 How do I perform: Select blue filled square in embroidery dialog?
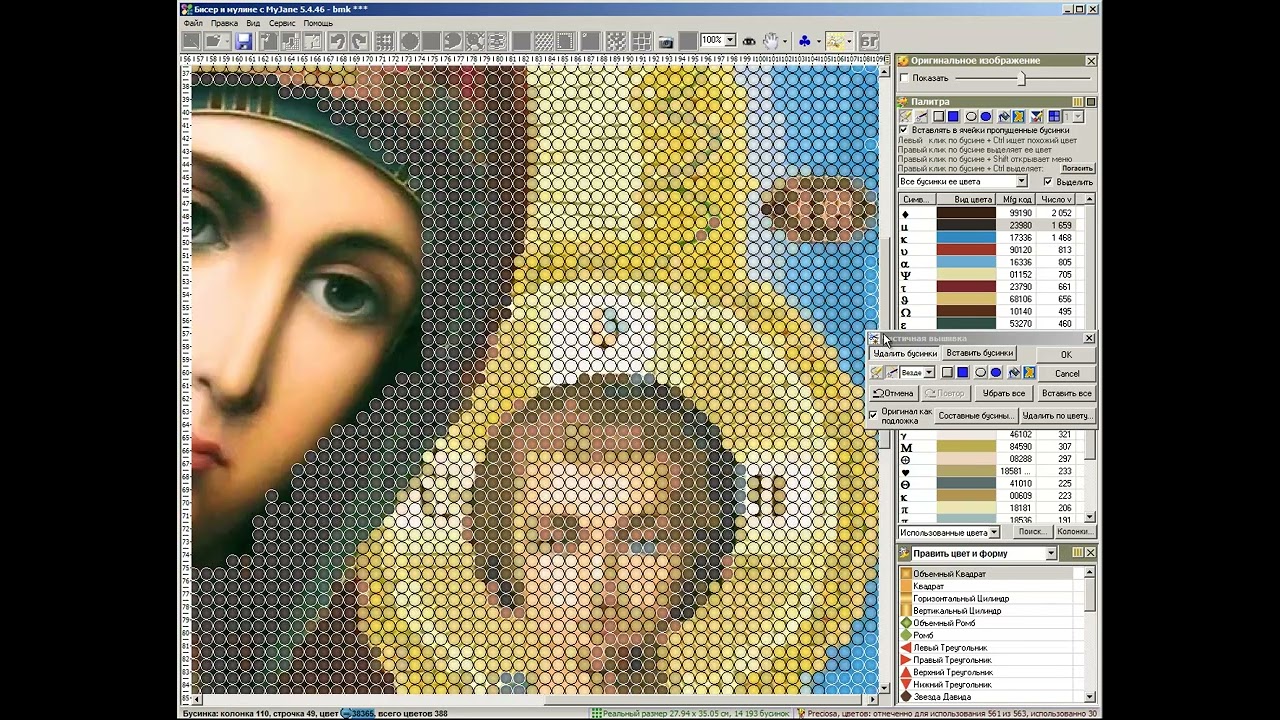click(x=962, y=372)
